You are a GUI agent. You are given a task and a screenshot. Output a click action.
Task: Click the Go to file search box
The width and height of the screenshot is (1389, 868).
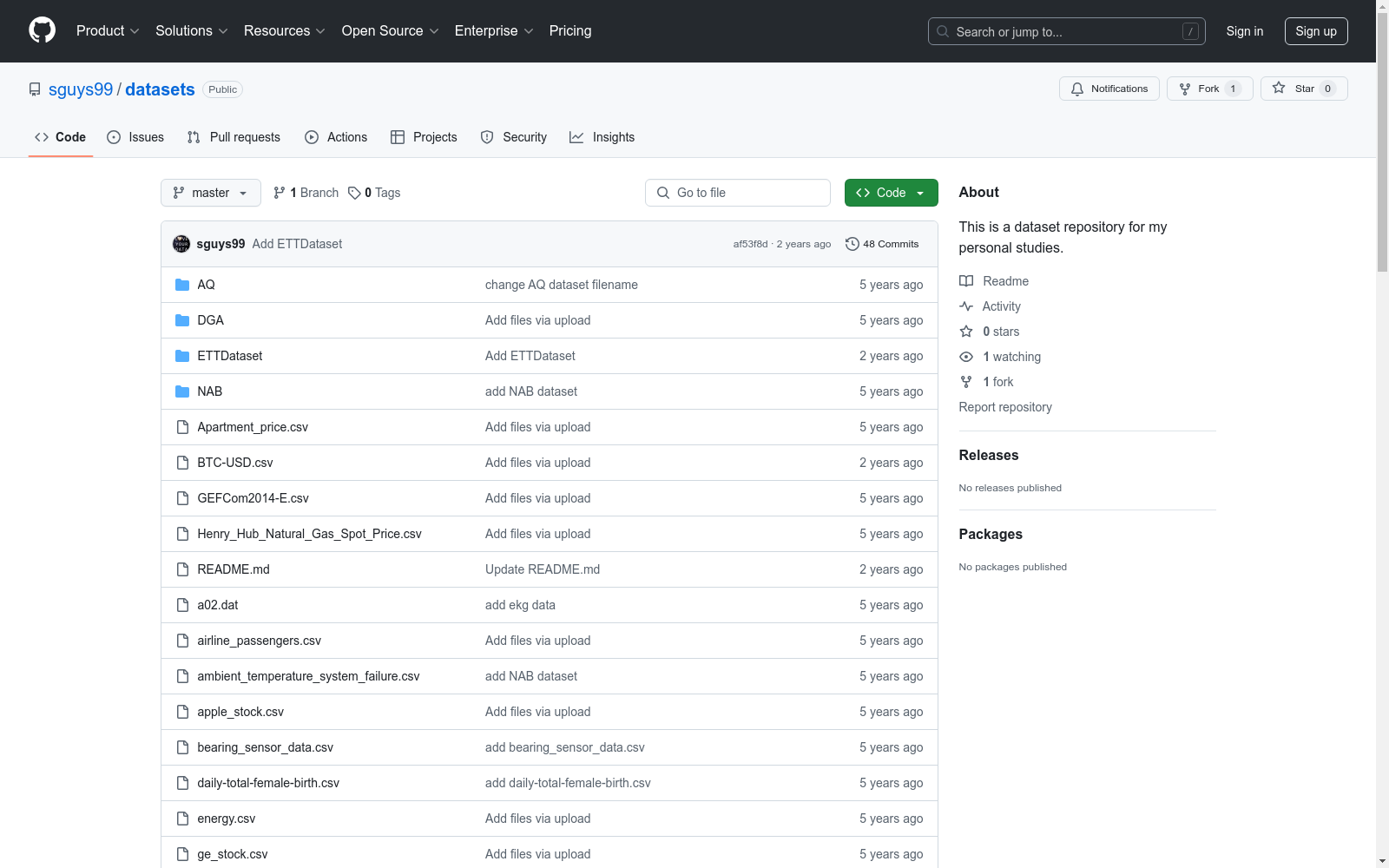tap(738, 193)
